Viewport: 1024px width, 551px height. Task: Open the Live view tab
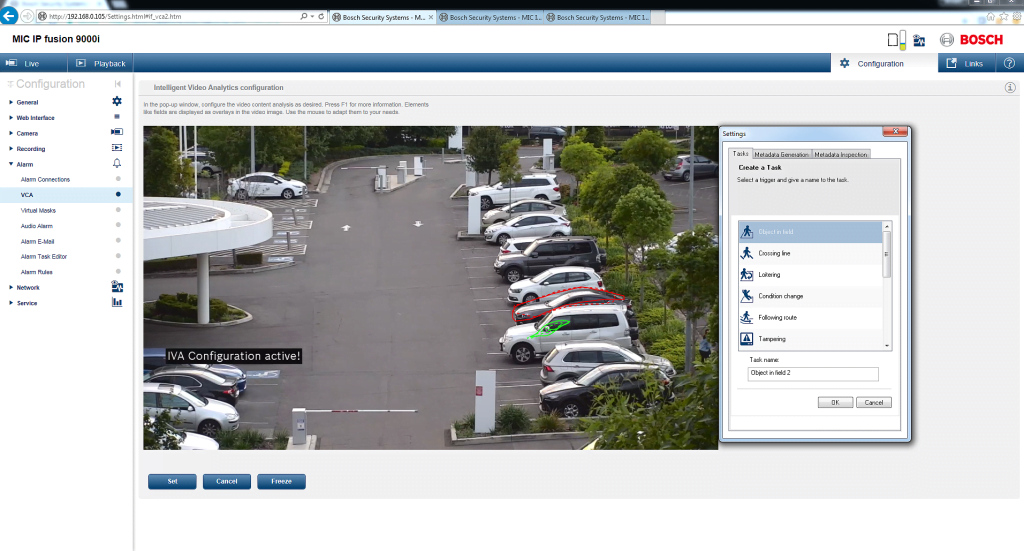pyautogui.click(x=31, y=63)
